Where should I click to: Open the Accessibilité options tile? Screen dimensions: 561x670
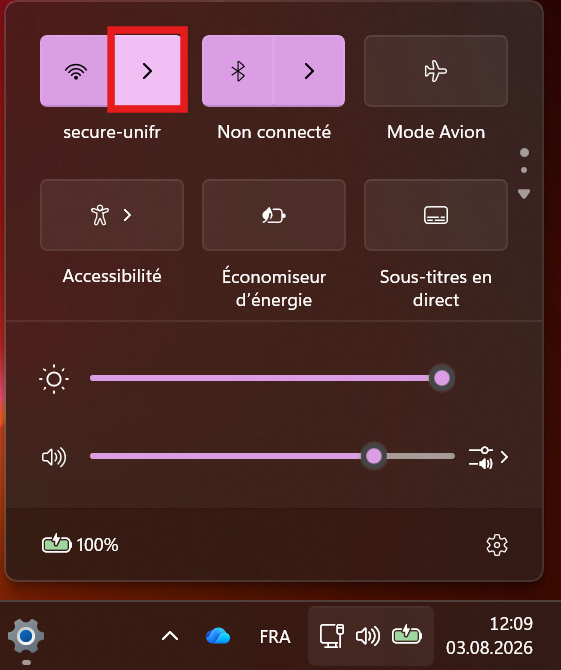(x=112, y=215)
